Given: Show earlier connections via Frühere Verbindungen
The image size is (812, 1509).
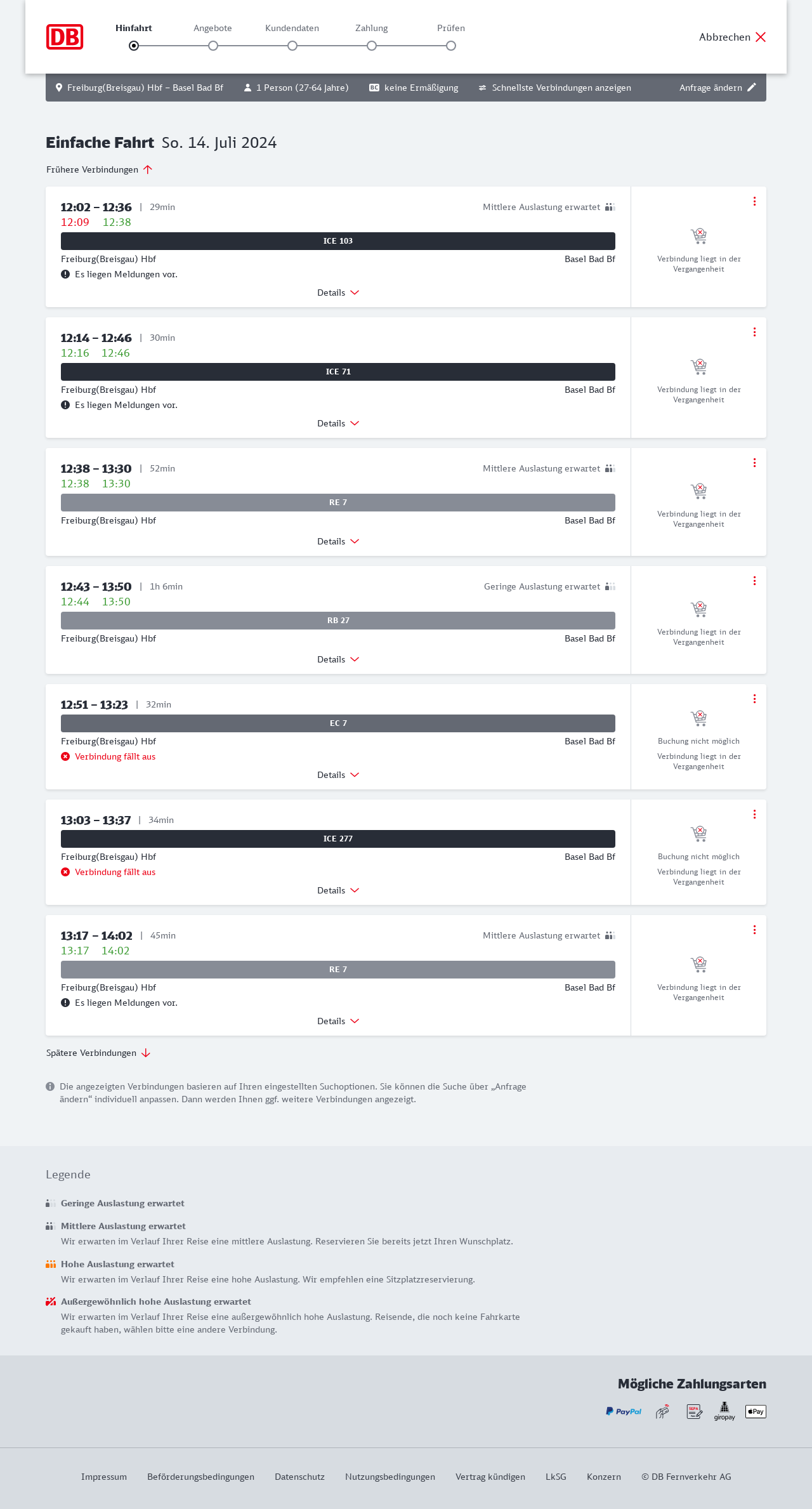Looking at the screenshot, I should [x=100, y=169].
